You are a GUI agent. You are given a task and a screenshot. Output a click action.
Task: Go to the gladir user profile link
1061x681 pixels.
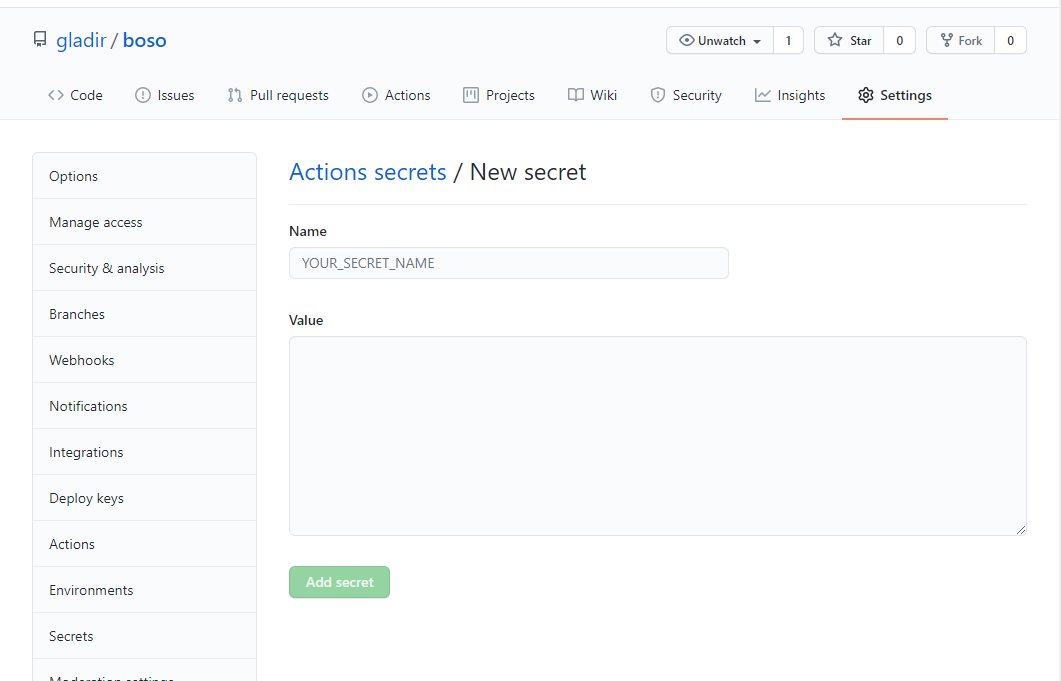[81, 41]
